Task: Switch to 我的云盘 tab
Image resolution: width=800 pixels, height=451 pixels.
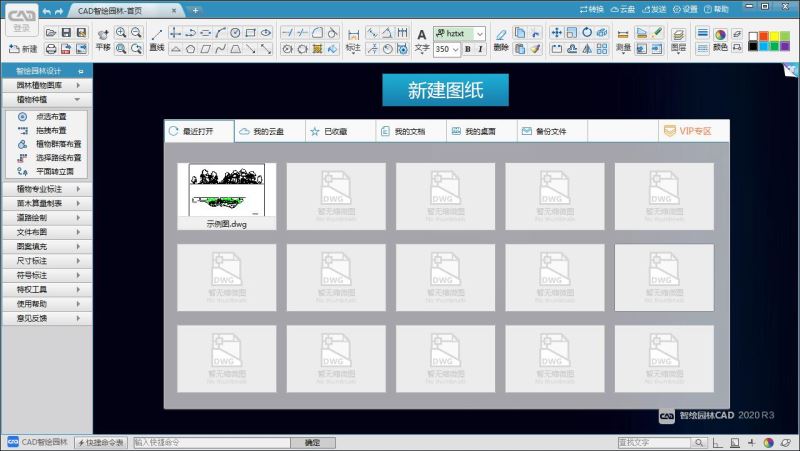Action: (270, 131)
